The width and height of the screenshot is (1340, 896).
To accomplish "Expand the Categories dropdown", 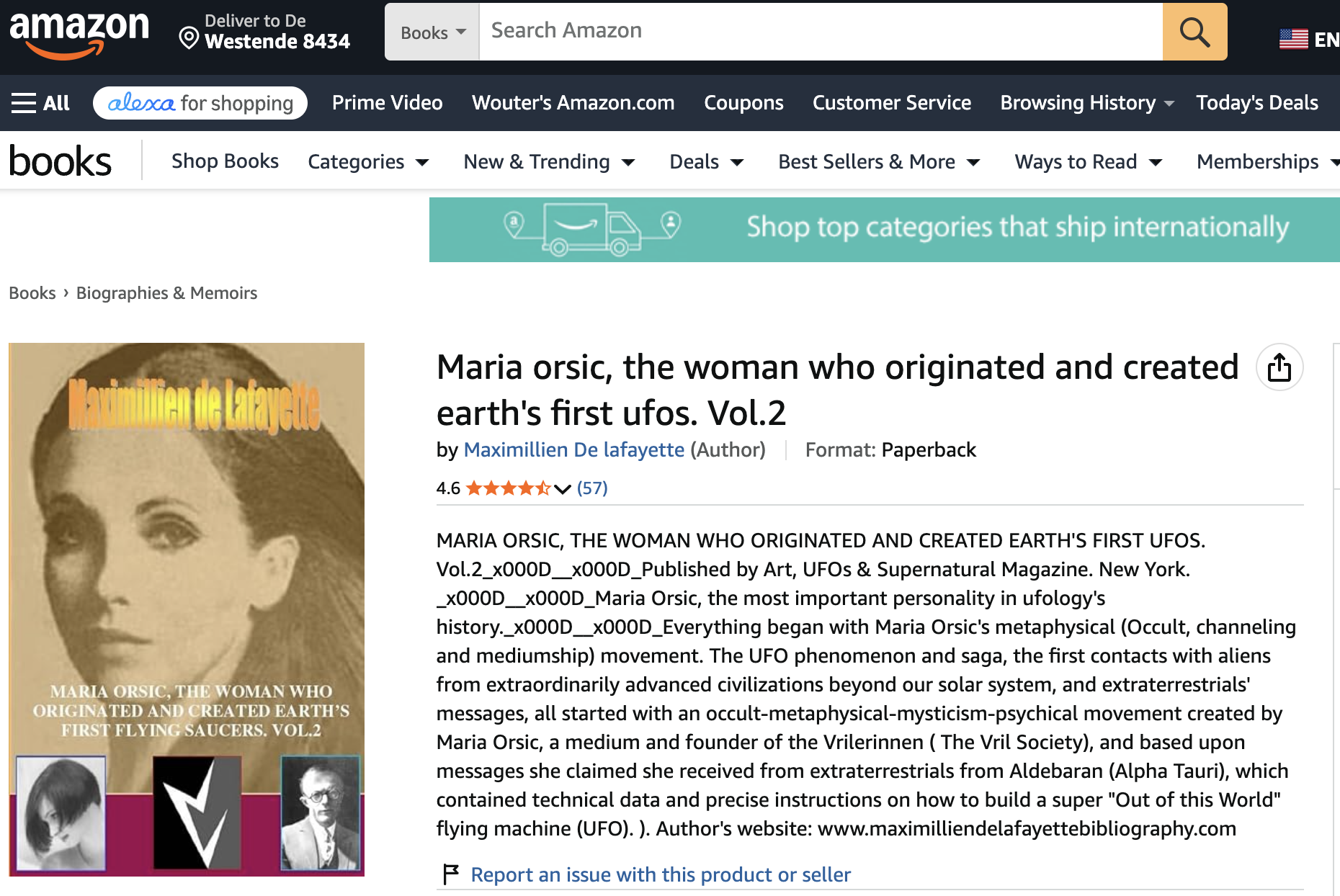I will click(368, 161).
